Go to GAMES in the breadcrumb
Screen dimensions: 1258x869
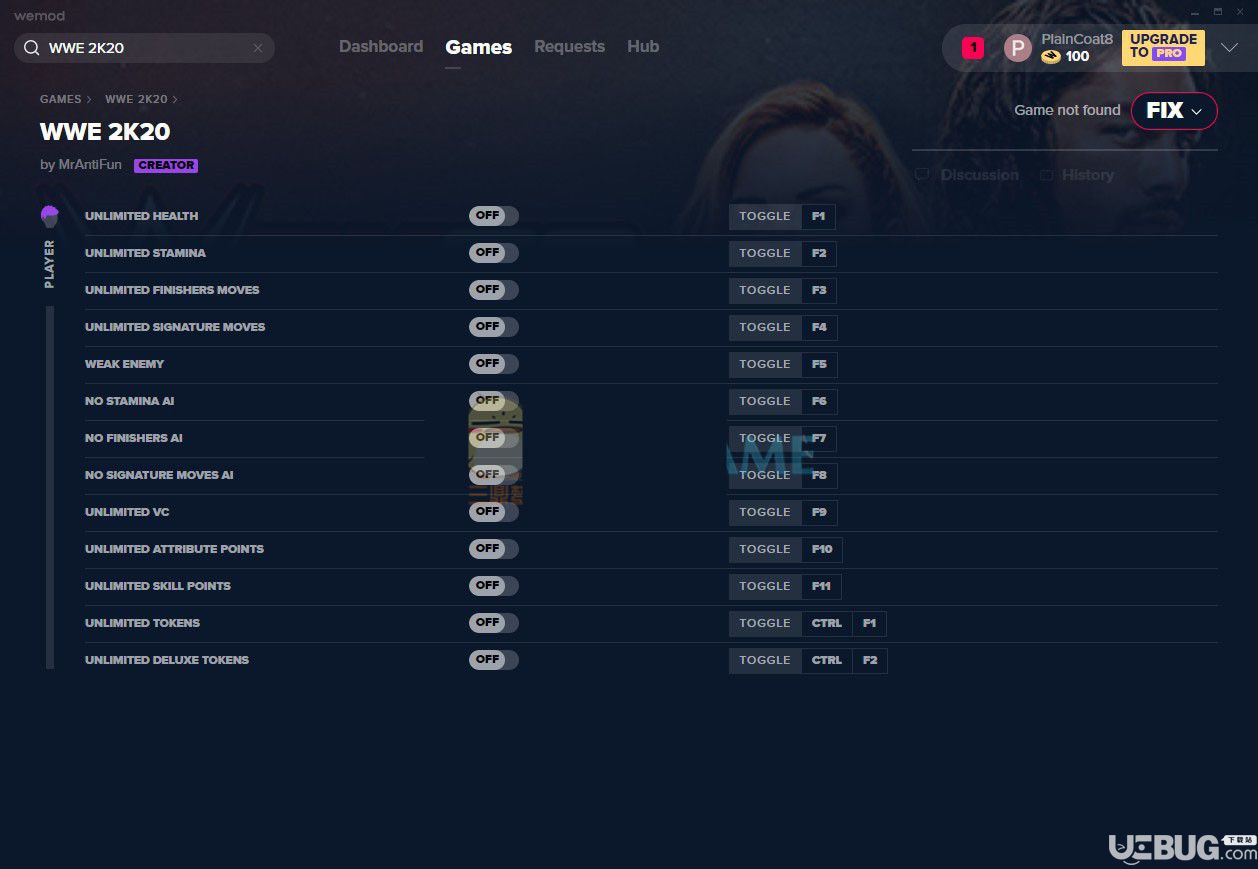[x=61, y=100]
